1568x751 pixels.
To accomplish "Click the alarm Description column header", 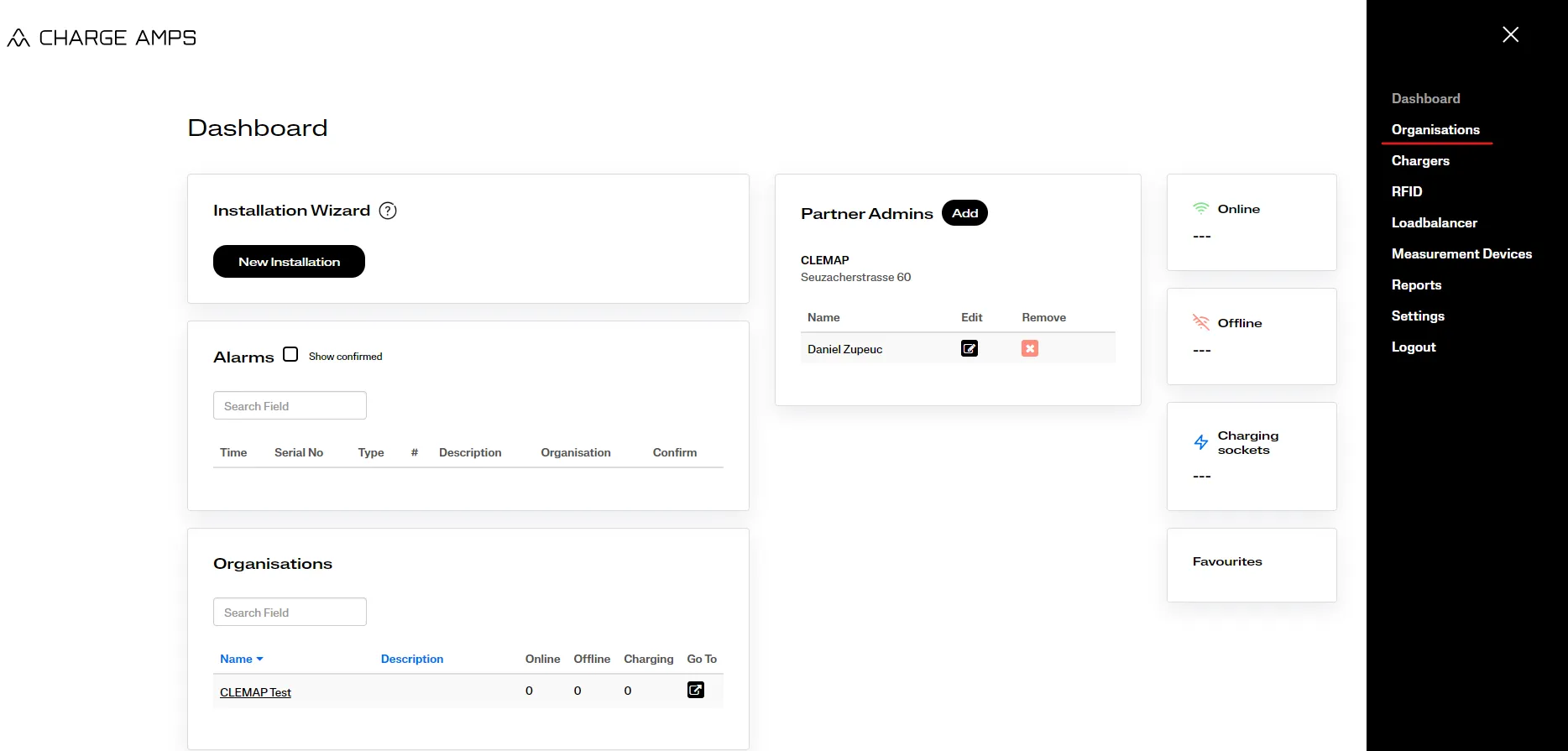I will 470,452.
